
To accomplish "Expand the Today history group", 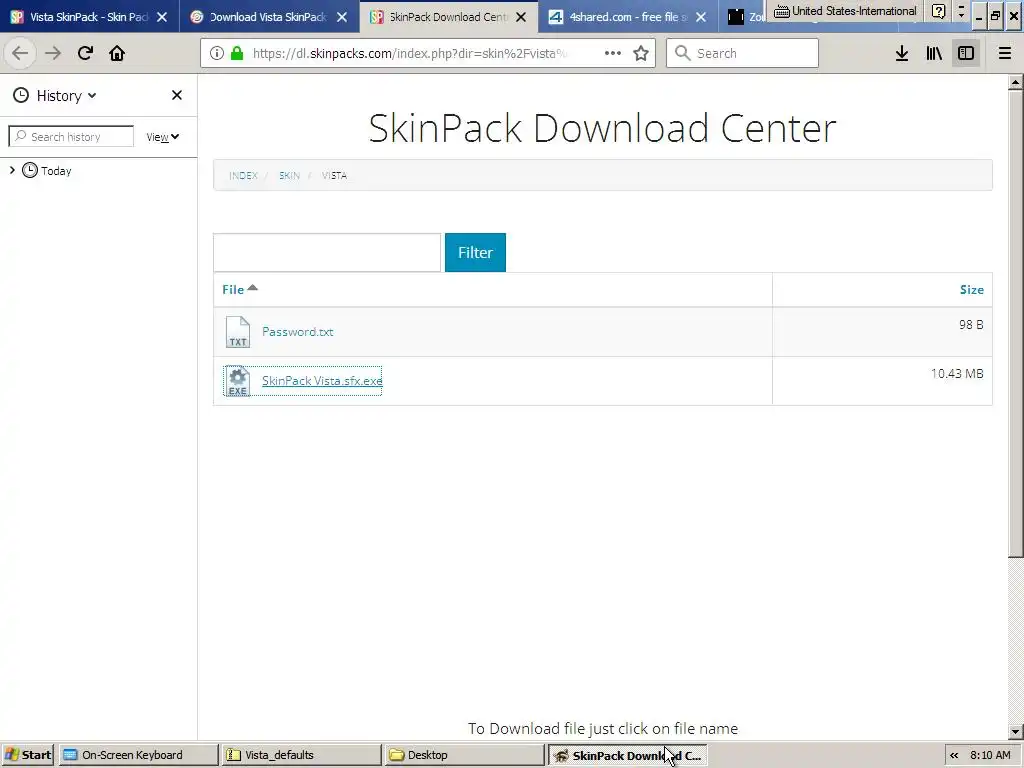I will (12, 170).
